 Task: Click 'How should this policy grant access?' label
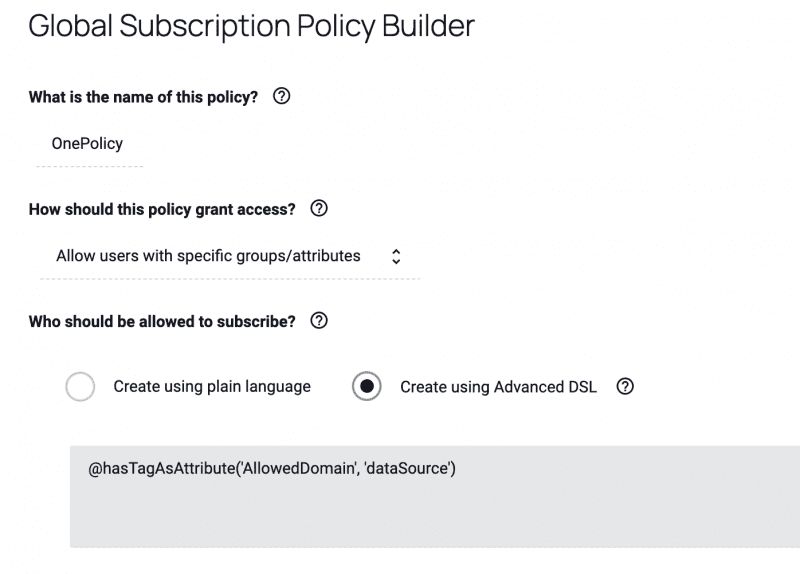[162, 209]
